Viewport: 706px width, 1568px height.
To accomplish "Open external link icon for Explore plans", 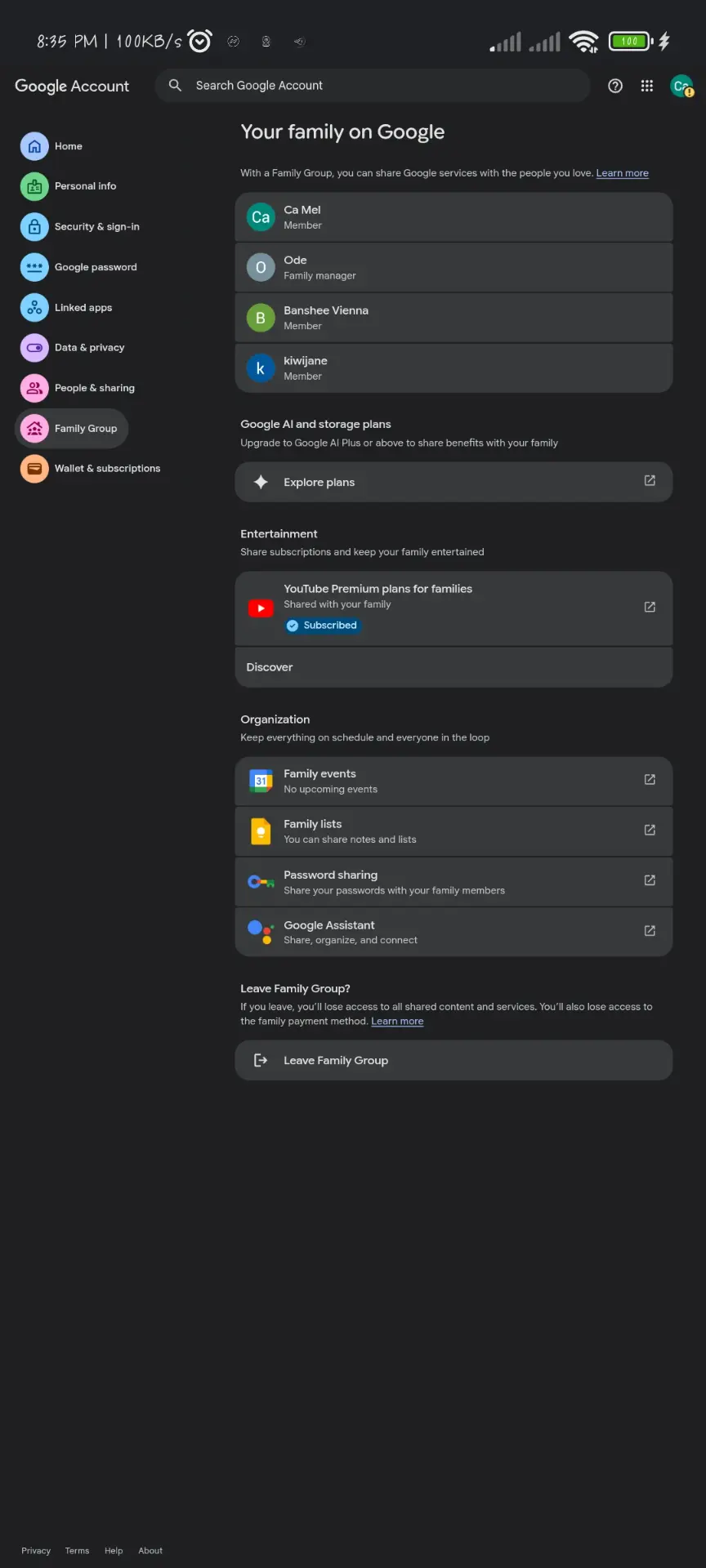I will [650, 480].
